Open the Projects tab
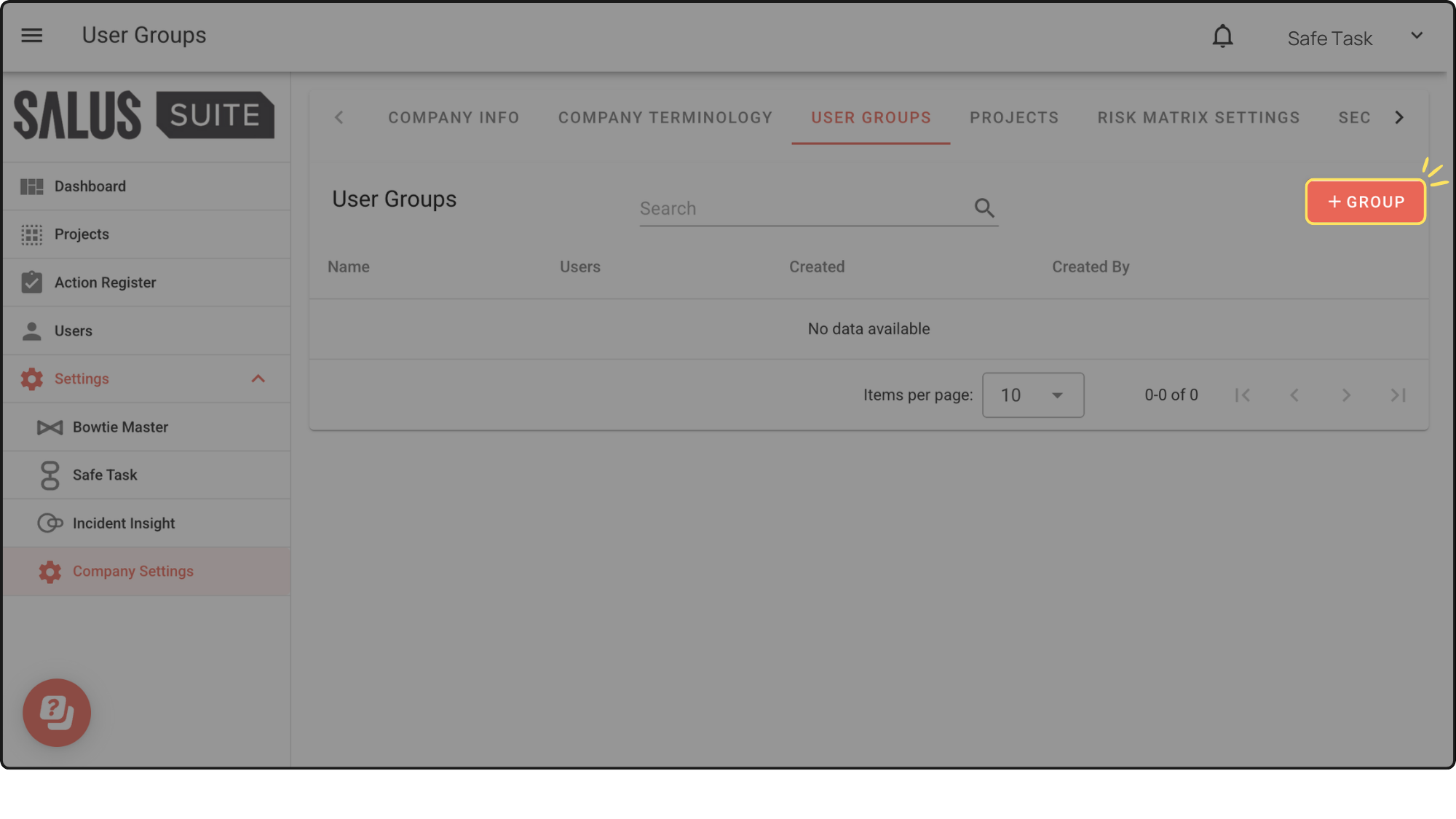Viewport: 1456px width, 819px height. click(x=1014, y=118)
